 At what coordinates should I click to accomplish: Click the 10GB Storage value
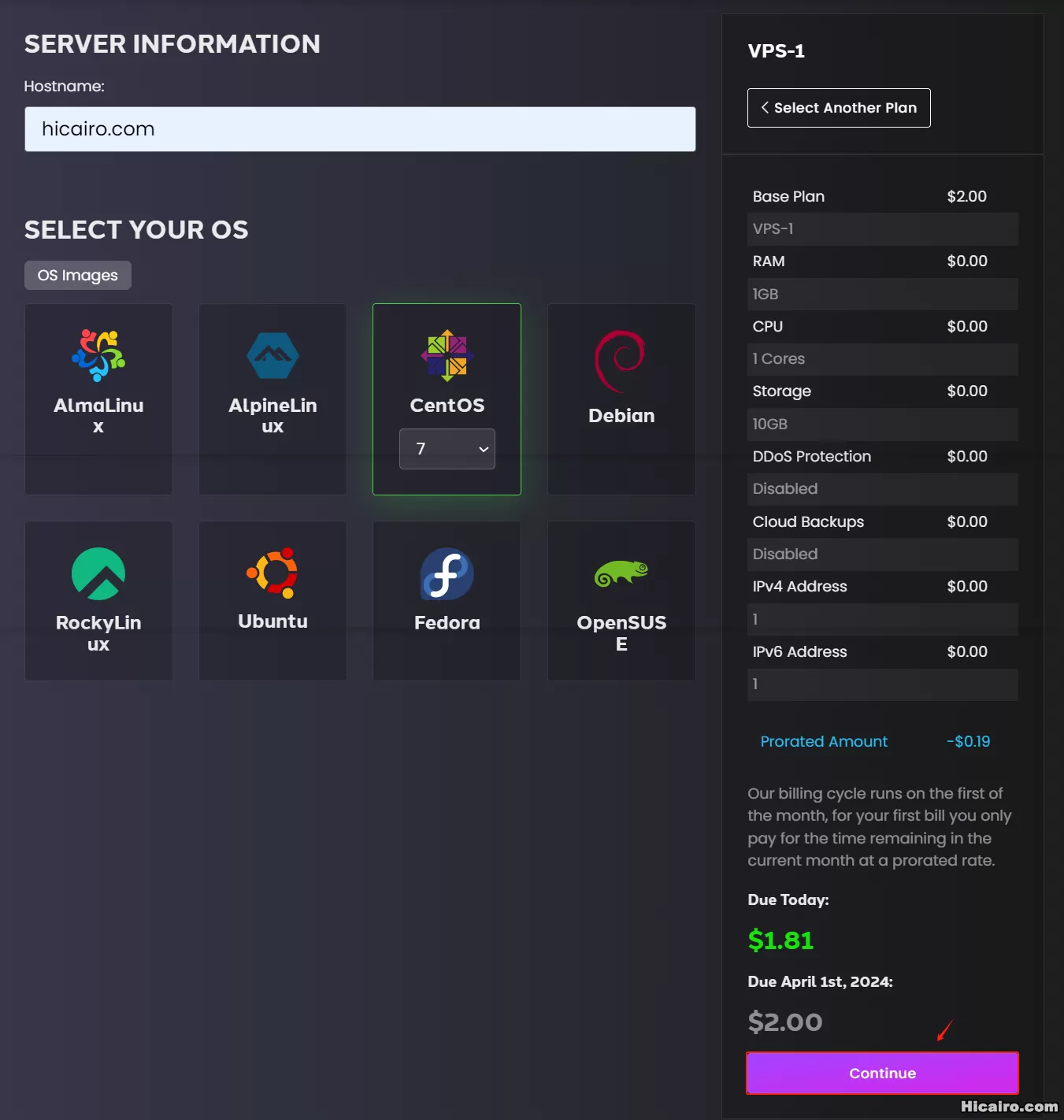click(882, 424)
